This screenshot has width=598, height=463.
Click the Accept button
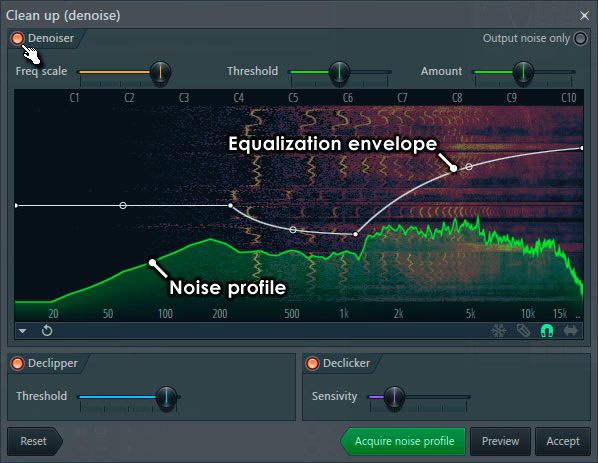point(563,441)
